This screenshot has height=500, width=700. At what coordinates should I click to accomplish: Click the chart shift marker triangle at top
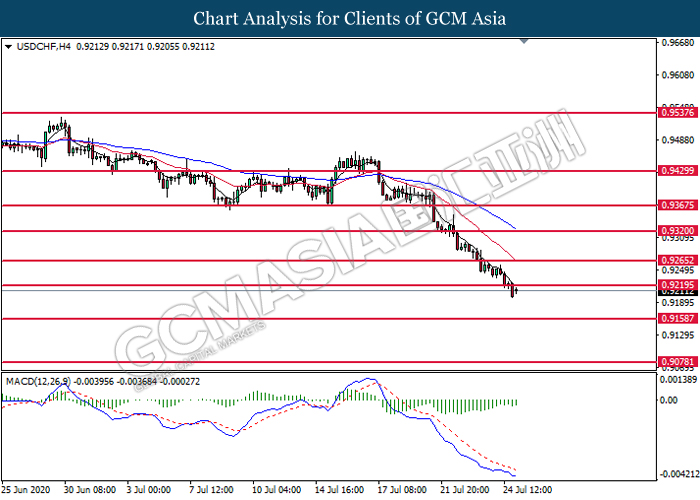click(x=524, y=41)
